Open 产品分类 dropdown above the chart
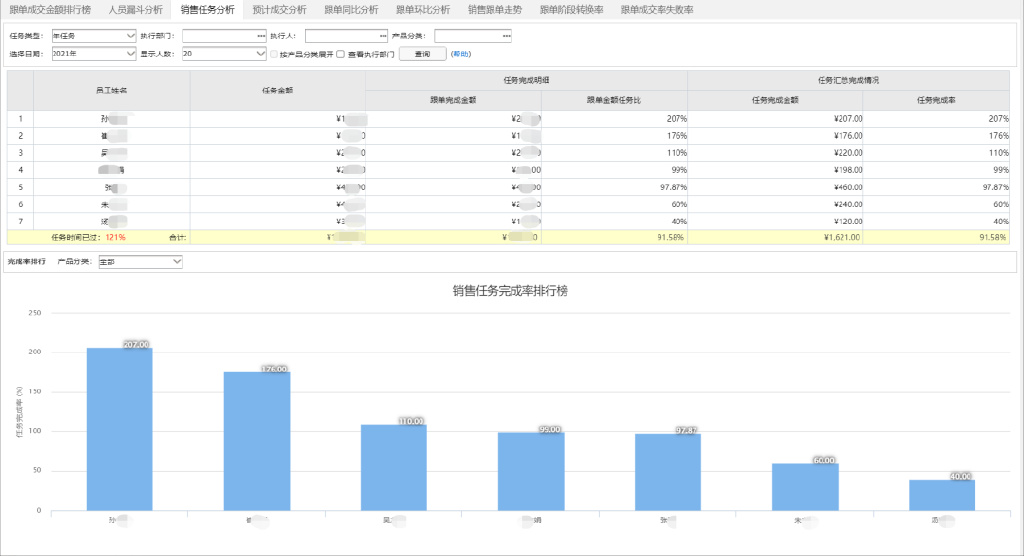Screen dimensions: 1024x556 tap(176, 261)
